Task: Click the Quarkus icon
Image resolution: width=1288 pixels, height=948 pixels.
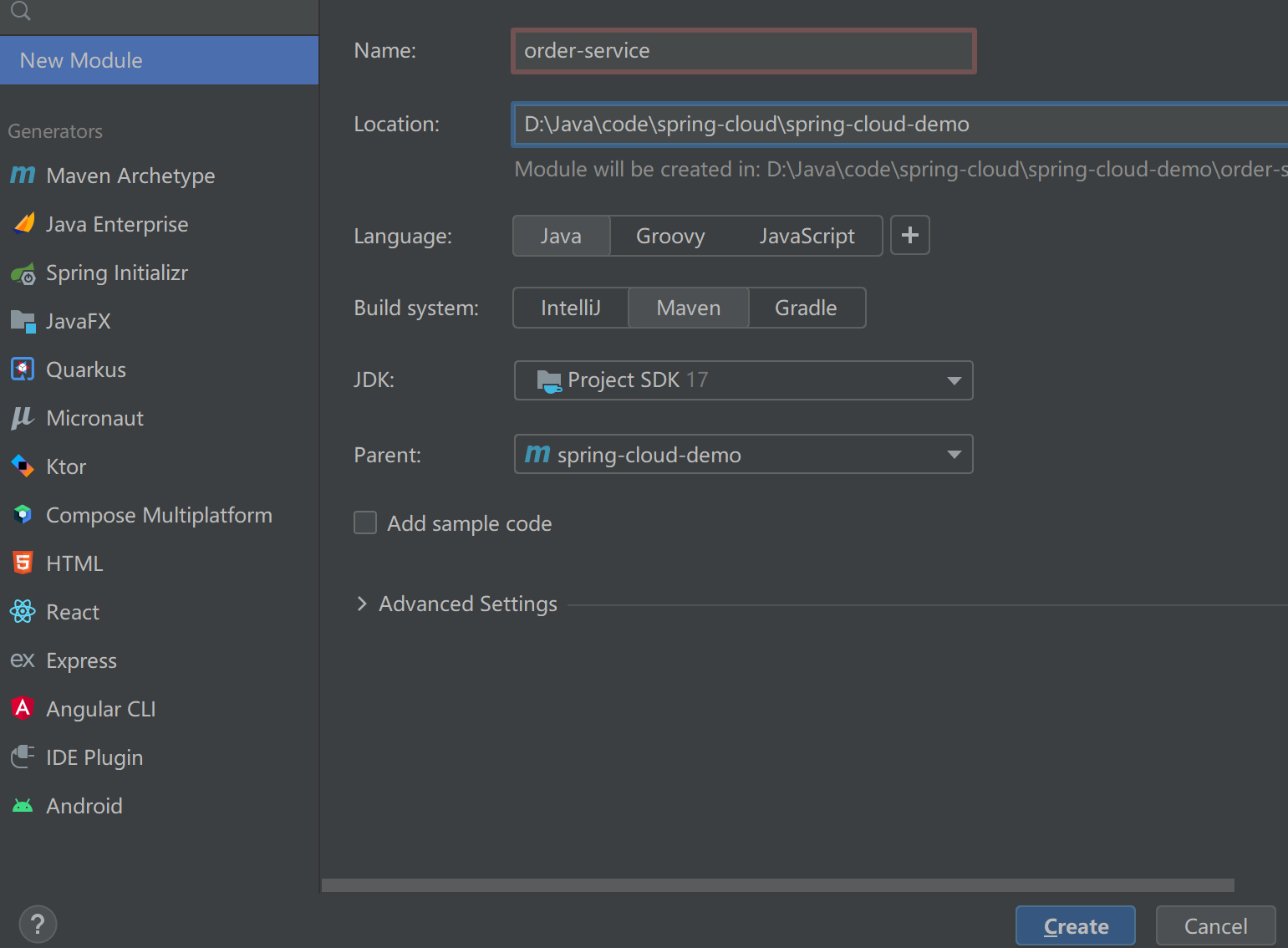Action: [23, 369]
